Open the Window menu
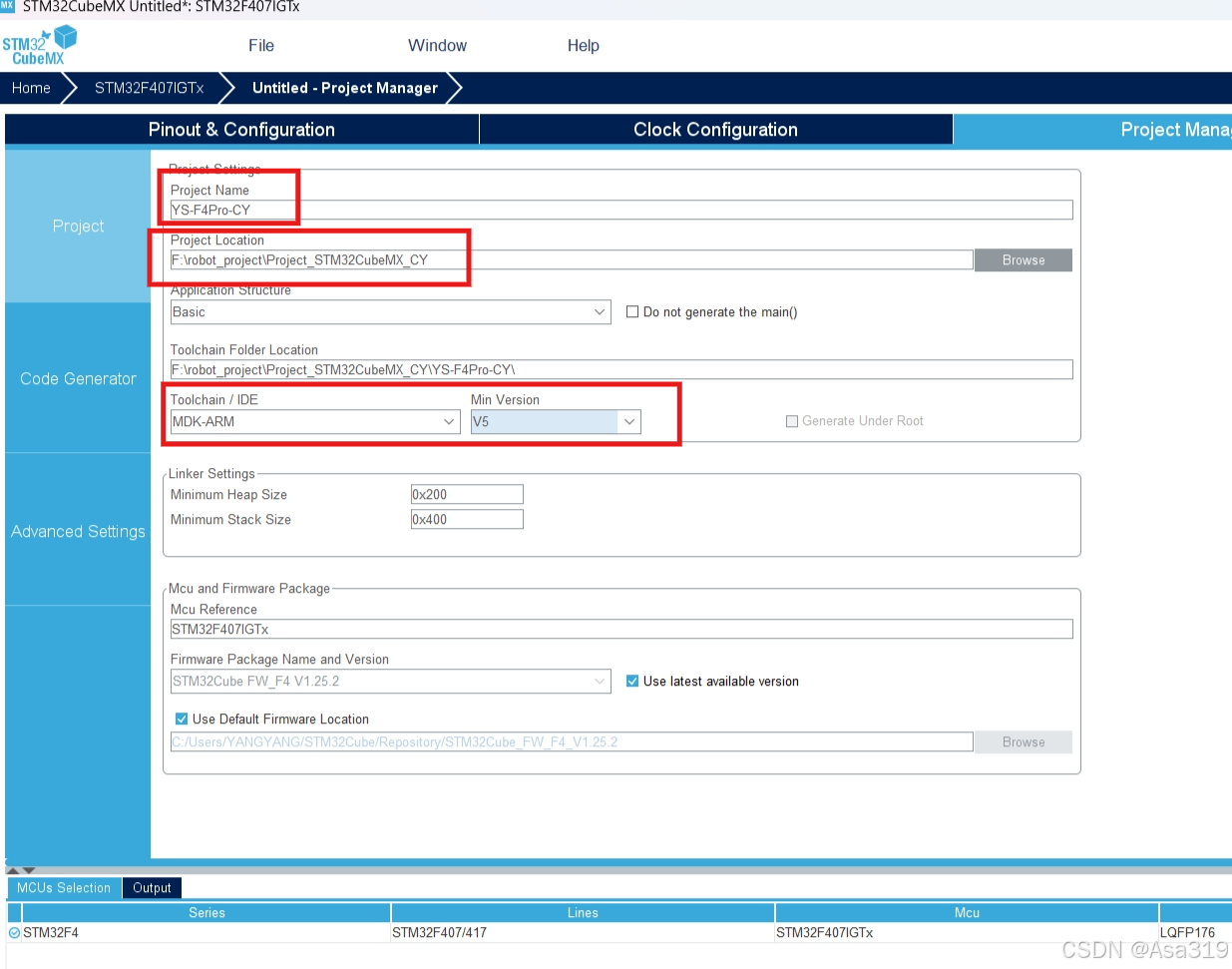 [x=437, y=46]
